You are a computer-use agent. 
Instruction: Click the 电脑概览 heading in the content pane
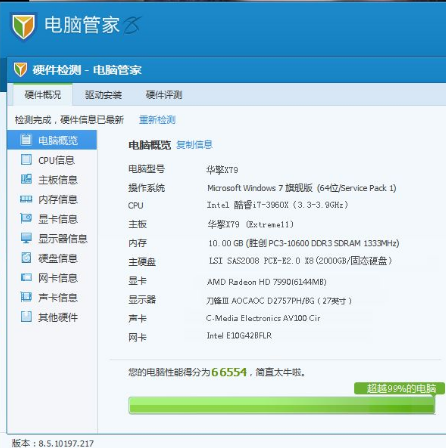[149, 145]
